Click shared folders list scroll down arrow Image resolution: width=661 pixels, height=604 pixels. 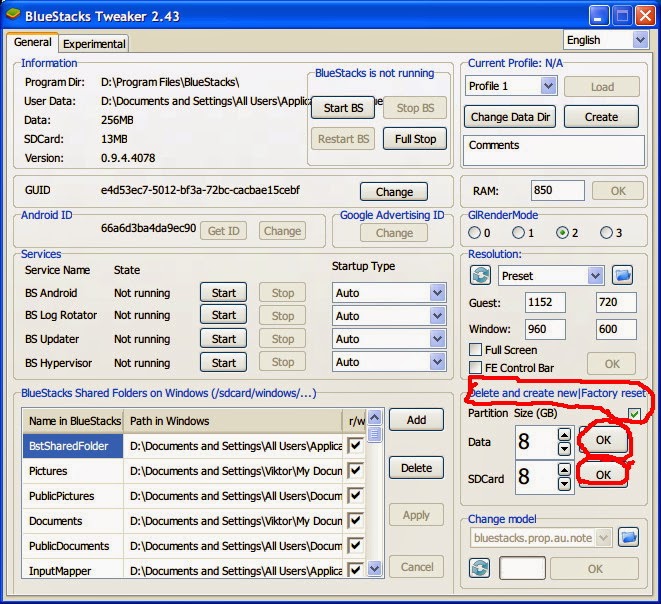[374, 569]
